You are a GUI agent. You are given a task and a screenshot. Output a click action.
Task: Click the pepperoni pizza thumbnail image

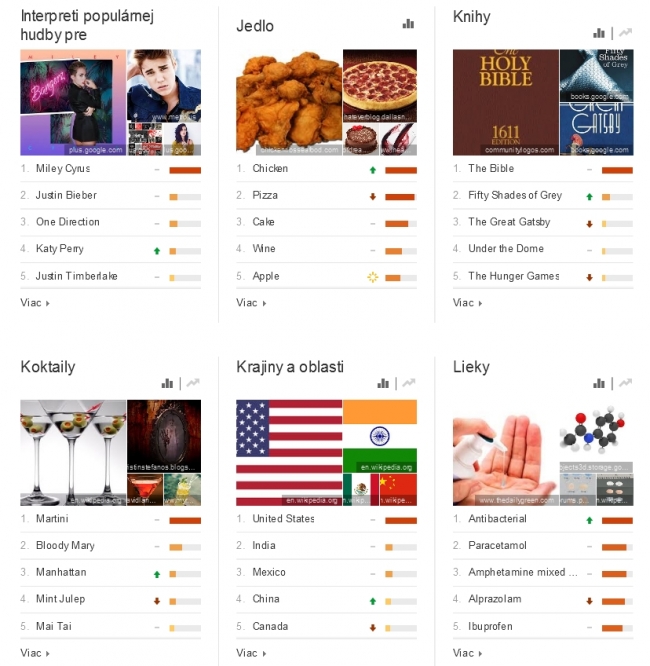pyautogui.click(x=380, y=85)
